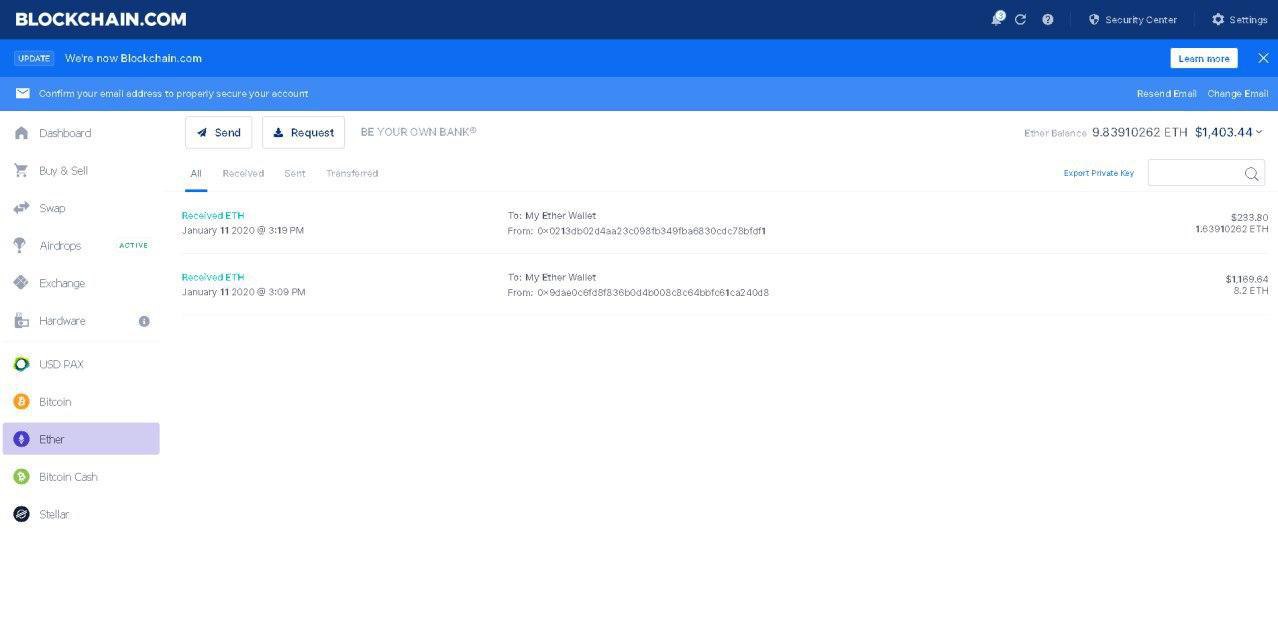Dismiss the update banner with X
The height and width of the screenshot is (624, 1278).
[1263, 58]
